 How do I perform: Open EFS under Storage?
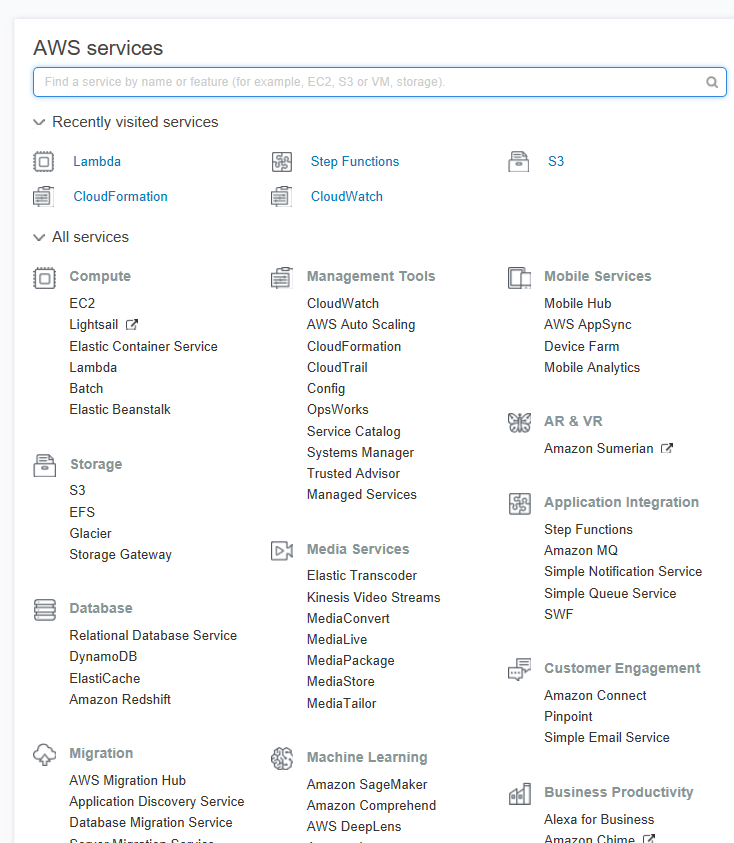[x=82, y=512]
